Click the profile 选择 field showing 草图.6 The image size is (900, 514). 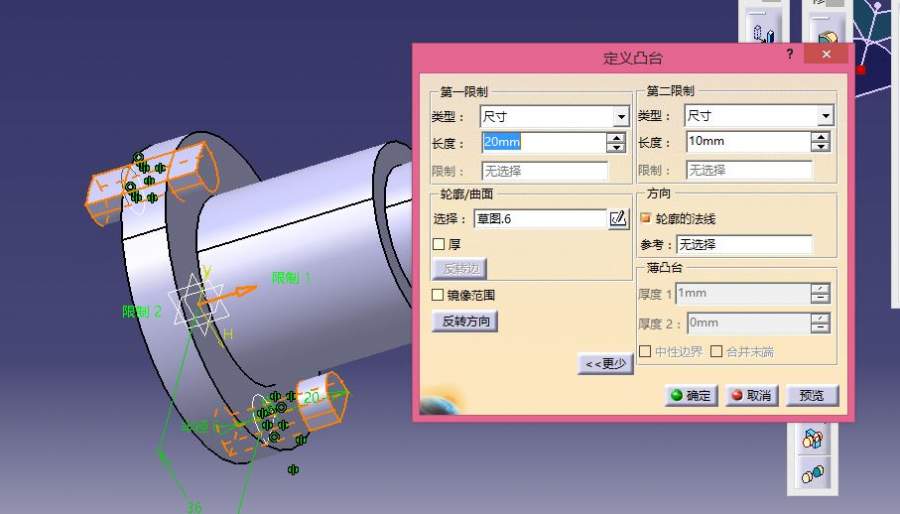click(541, 219)
